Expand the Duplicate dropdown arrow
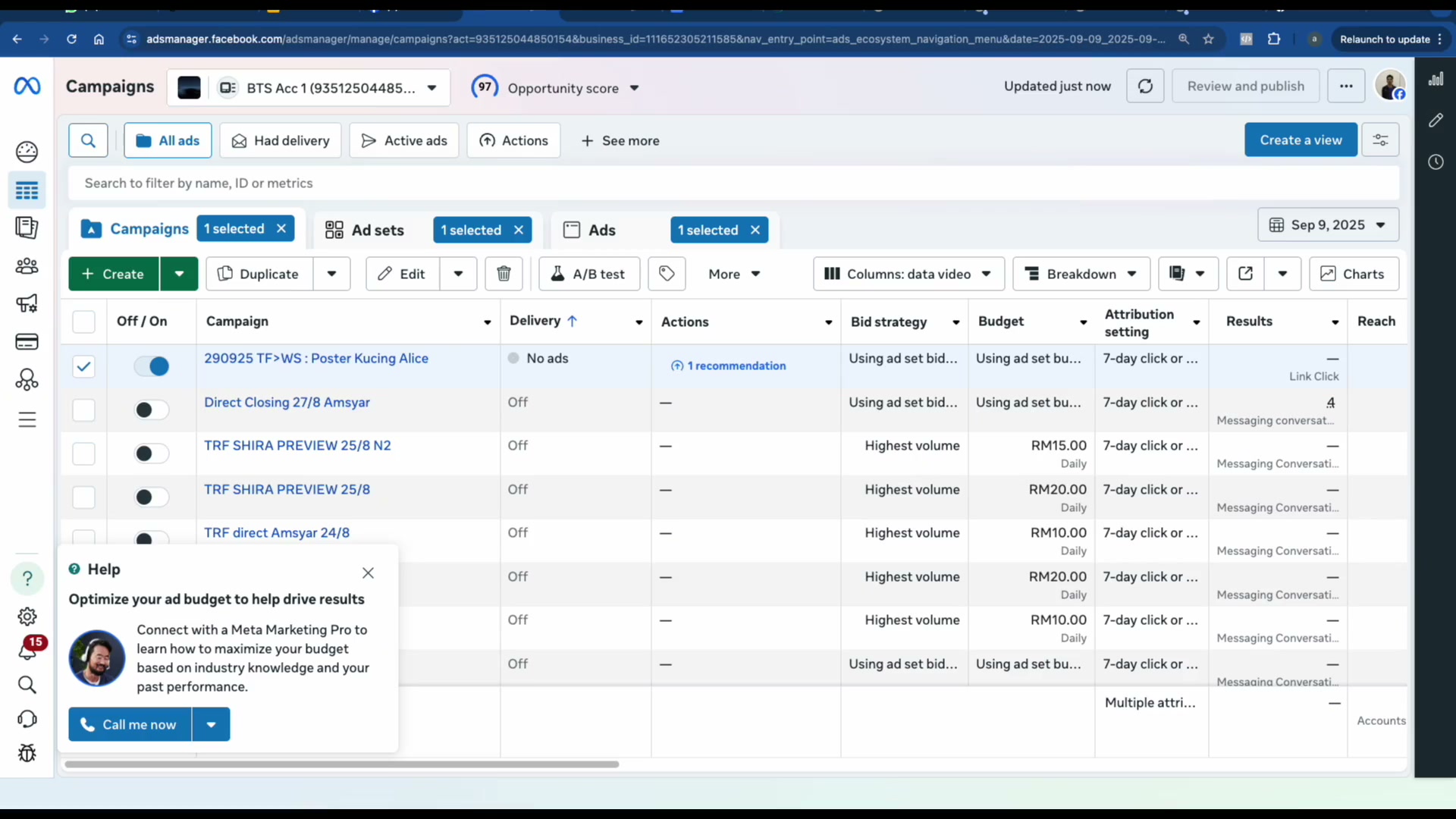The image size is (1456, 819). [331, 274]
